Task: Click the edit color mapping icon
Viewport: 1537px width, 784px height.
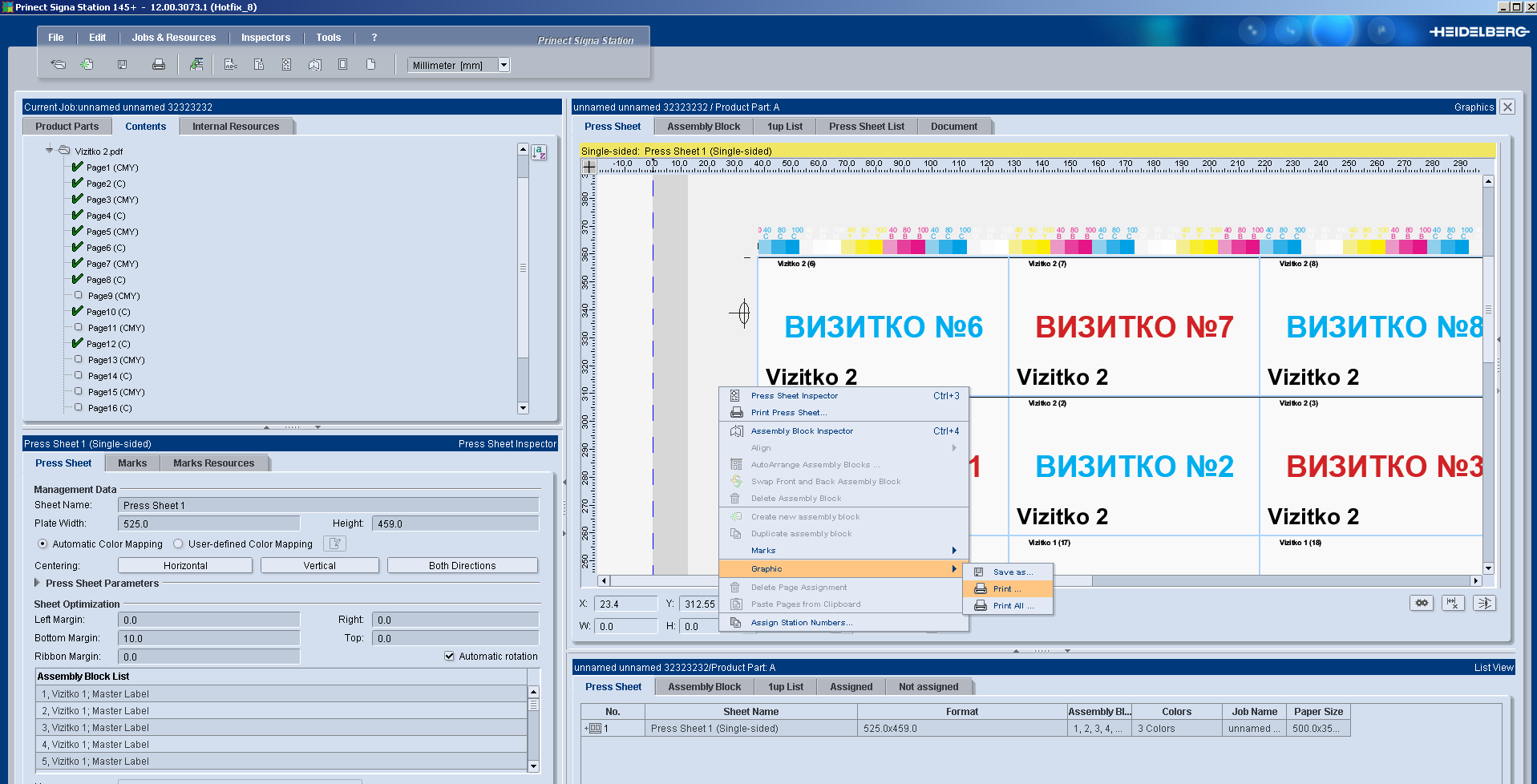Action: click(x=334, y=544)
